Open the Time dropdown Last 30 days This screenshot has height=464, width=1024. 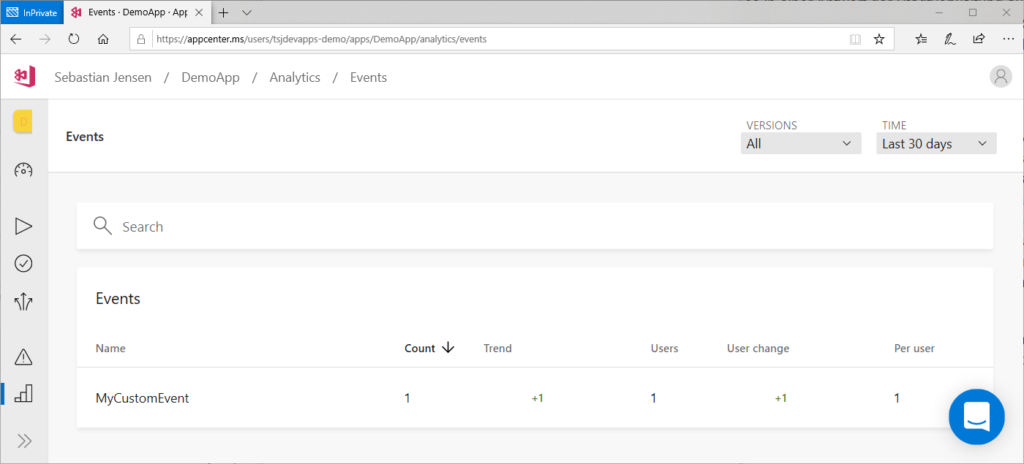click(x=937, y=144)
